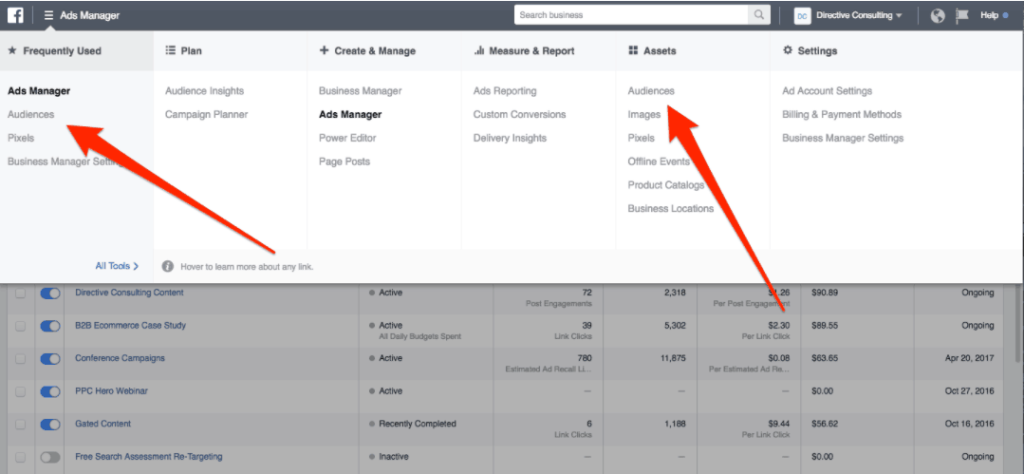Click the Facebook logo icon
Image resolution: width=1024 pixels, height=474 pixels.
point(16,15)
